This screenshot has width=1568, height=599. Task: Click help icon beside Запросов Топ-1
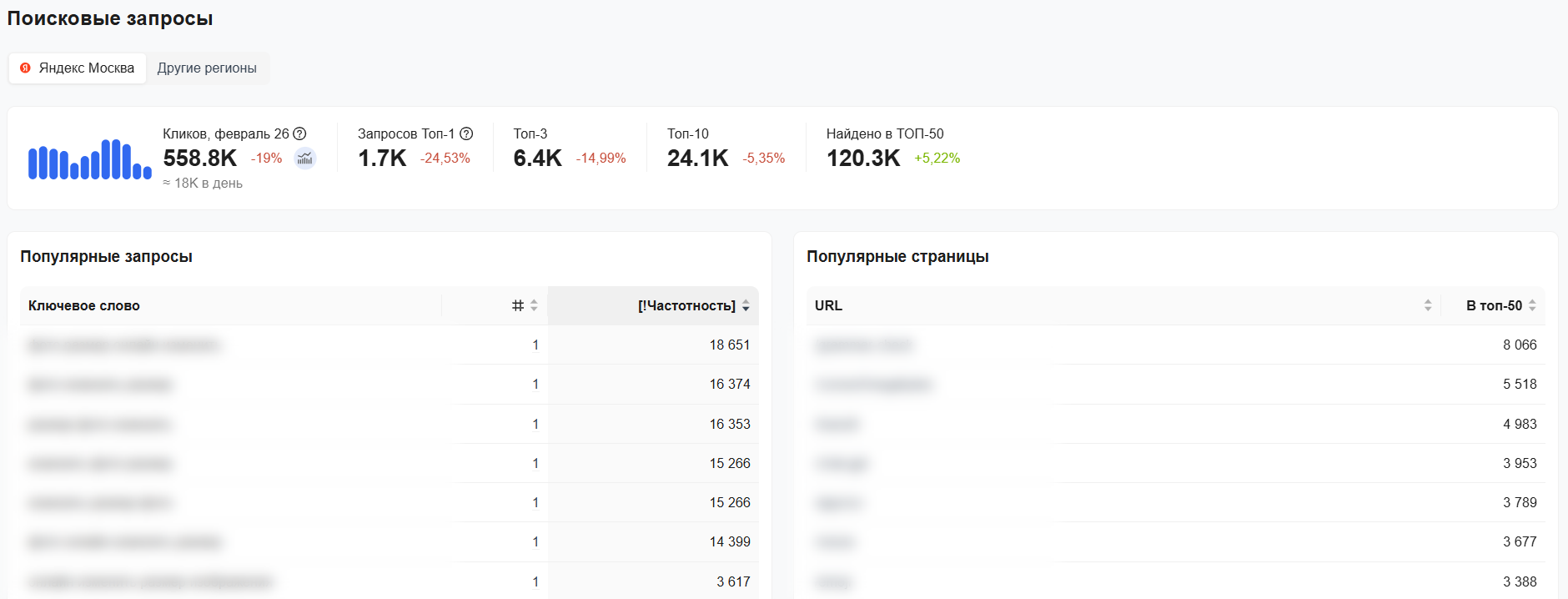(467, 133)
